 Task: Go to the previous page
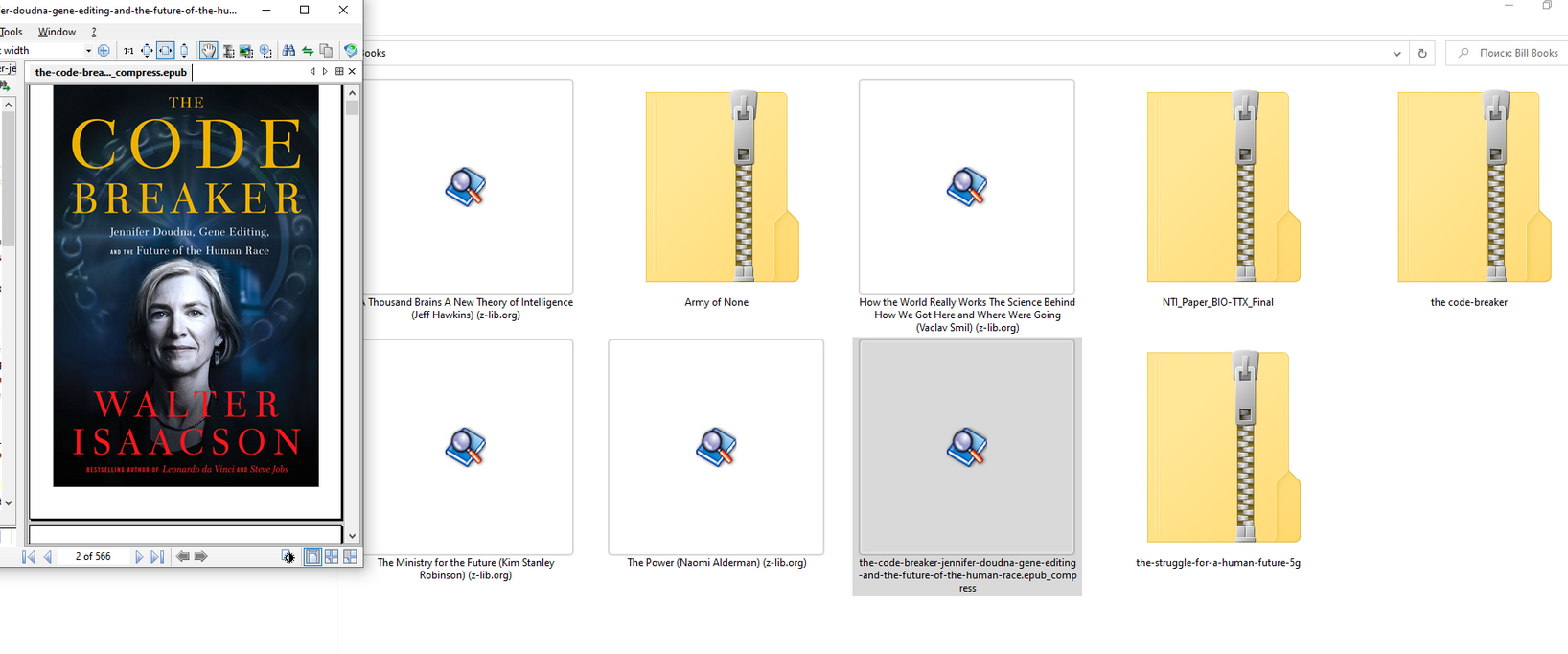click(47, 557)
